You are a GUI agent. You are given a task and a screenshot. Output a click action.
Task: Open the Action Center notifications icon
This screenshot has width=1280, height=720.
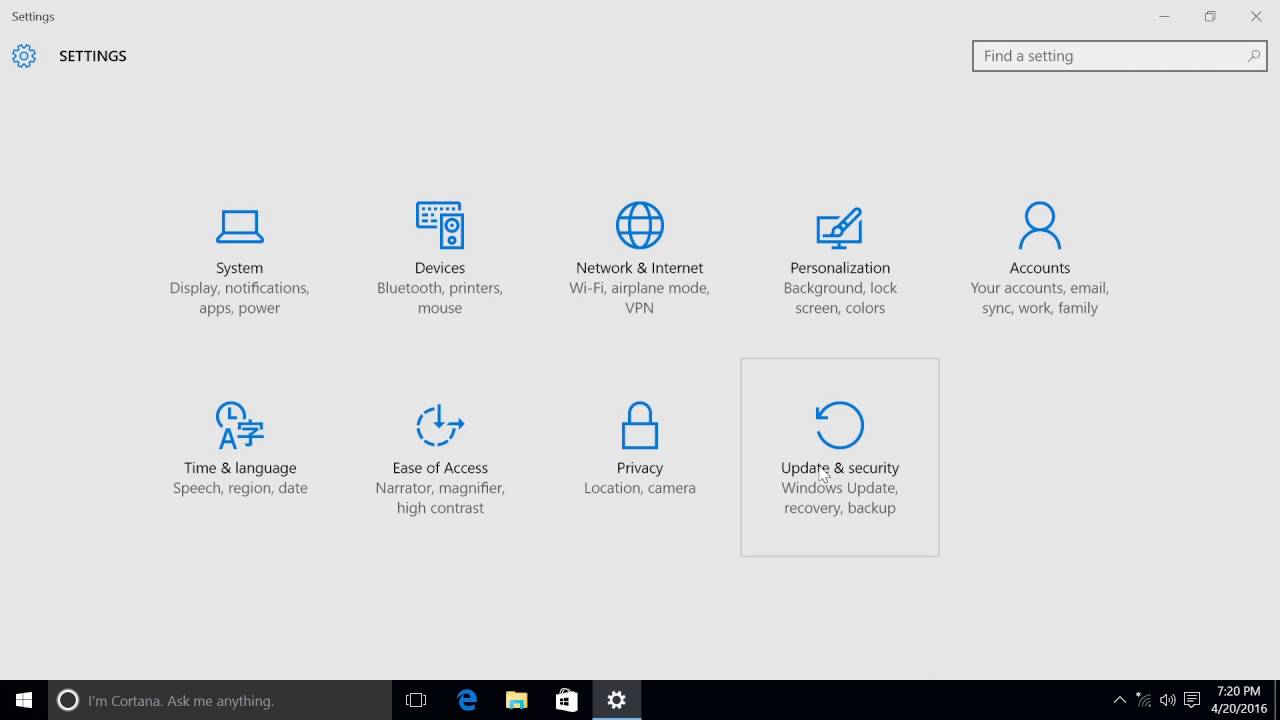[1192, 700]
